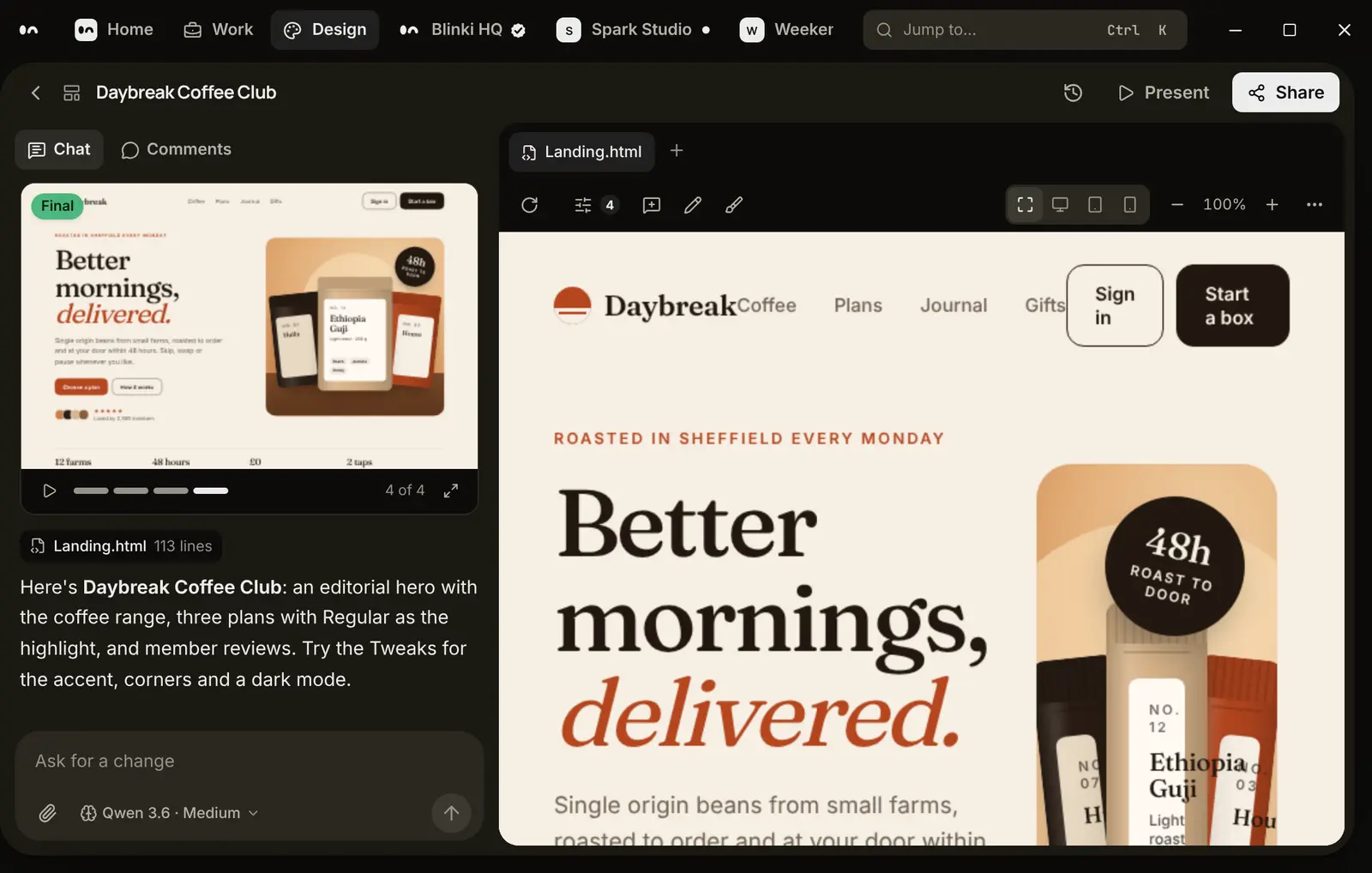Expand the slideshow preview fullscreen
This screenshot has height=873, width=1372.
(451, 491)
